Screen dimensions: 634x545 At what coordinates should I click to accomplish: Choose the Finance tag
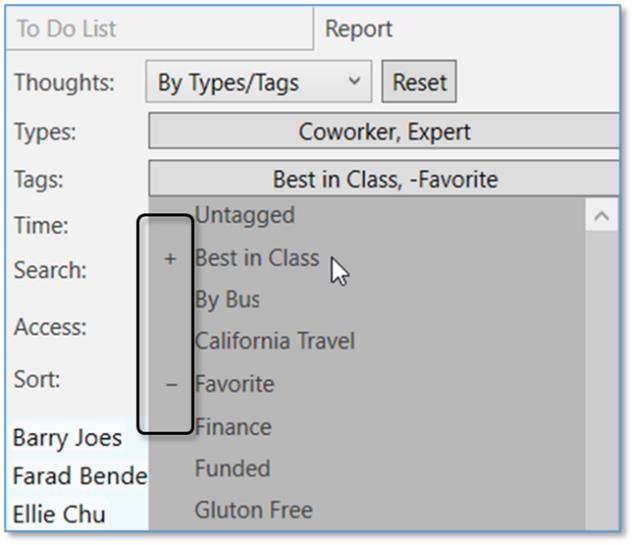point(233,427)
